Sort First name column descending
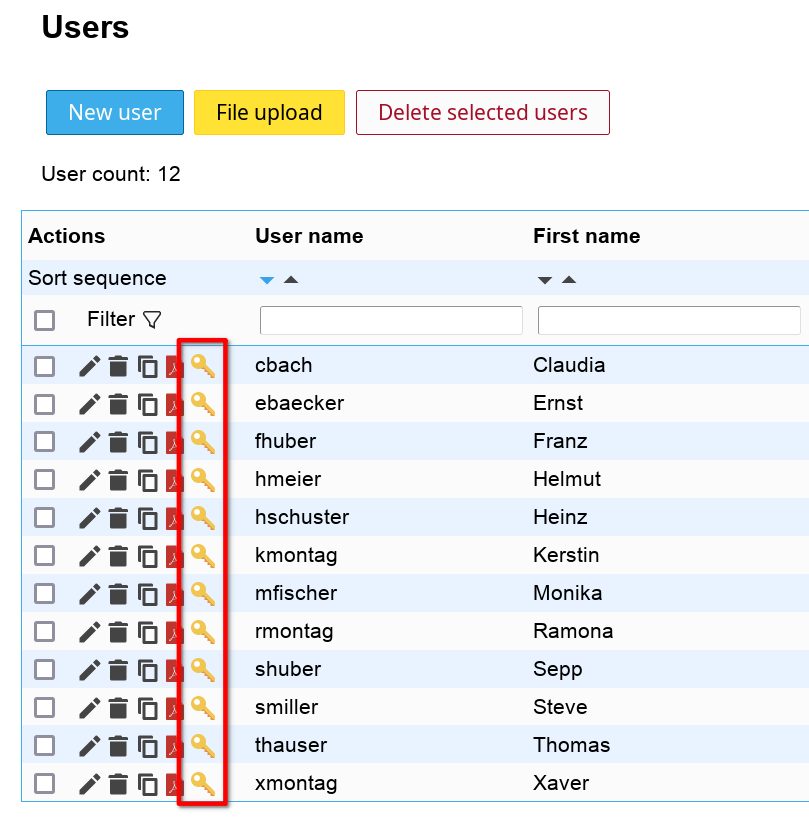Screen dimensions: 809x834 coord(545,280)
